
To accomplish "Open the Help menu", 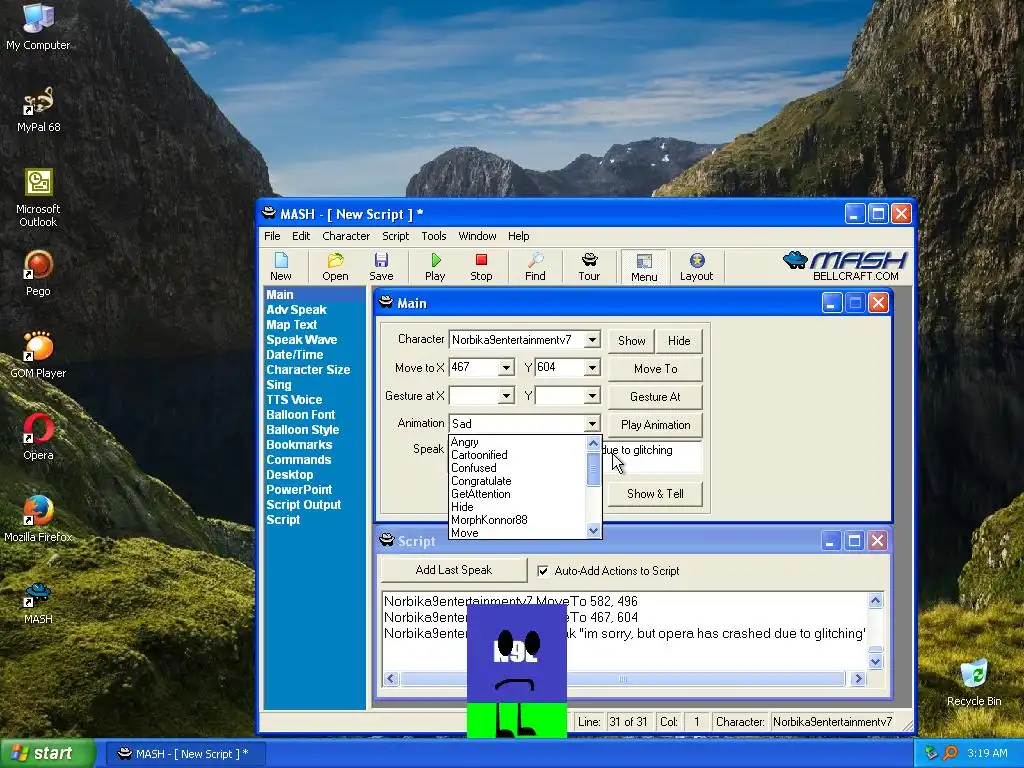I will click(519, 236).
